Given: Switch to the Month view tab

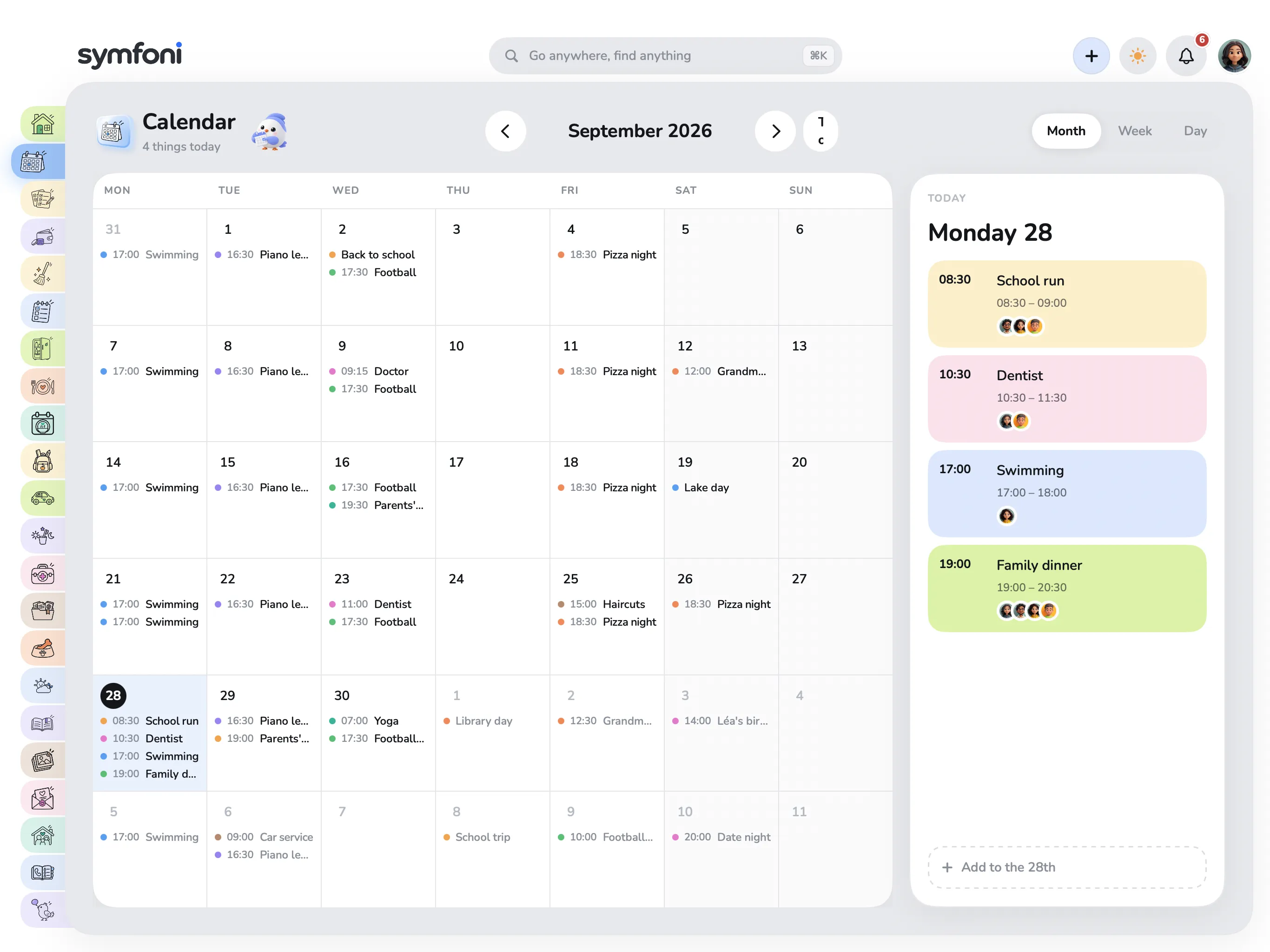Looking at the screenshot, I should pos(1065,131).
